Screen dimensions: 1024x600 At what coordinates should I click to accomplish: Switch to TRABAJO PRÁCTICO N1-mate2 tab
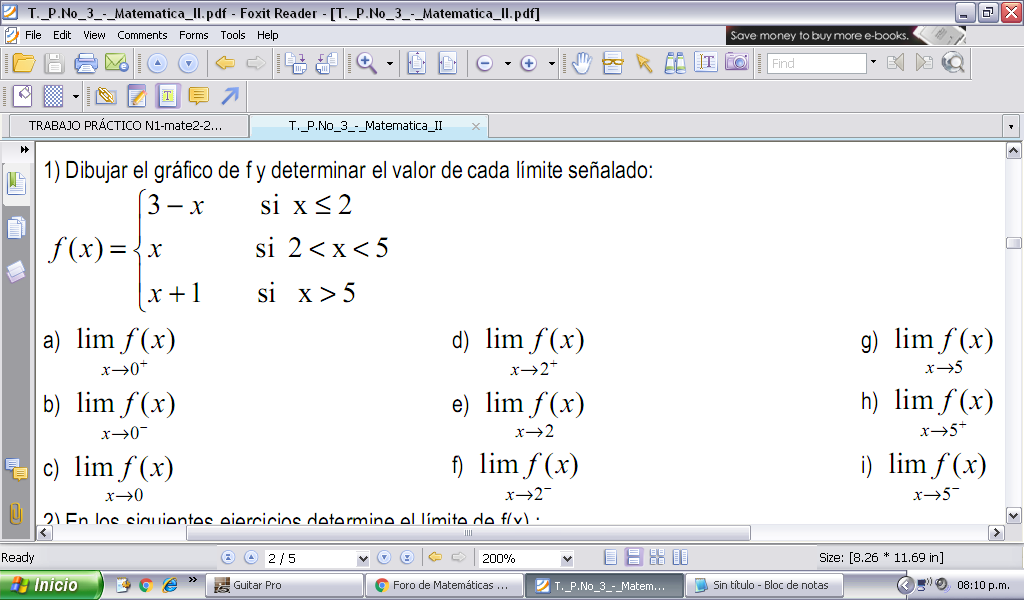(x=125, y=126)
